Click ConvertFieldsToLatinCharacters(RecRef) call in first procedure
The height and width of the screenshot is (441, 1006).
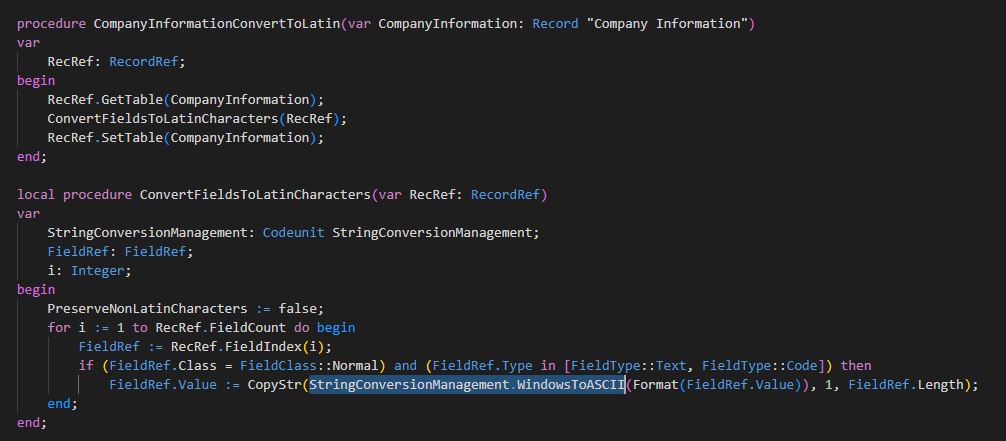pos(198,119)
